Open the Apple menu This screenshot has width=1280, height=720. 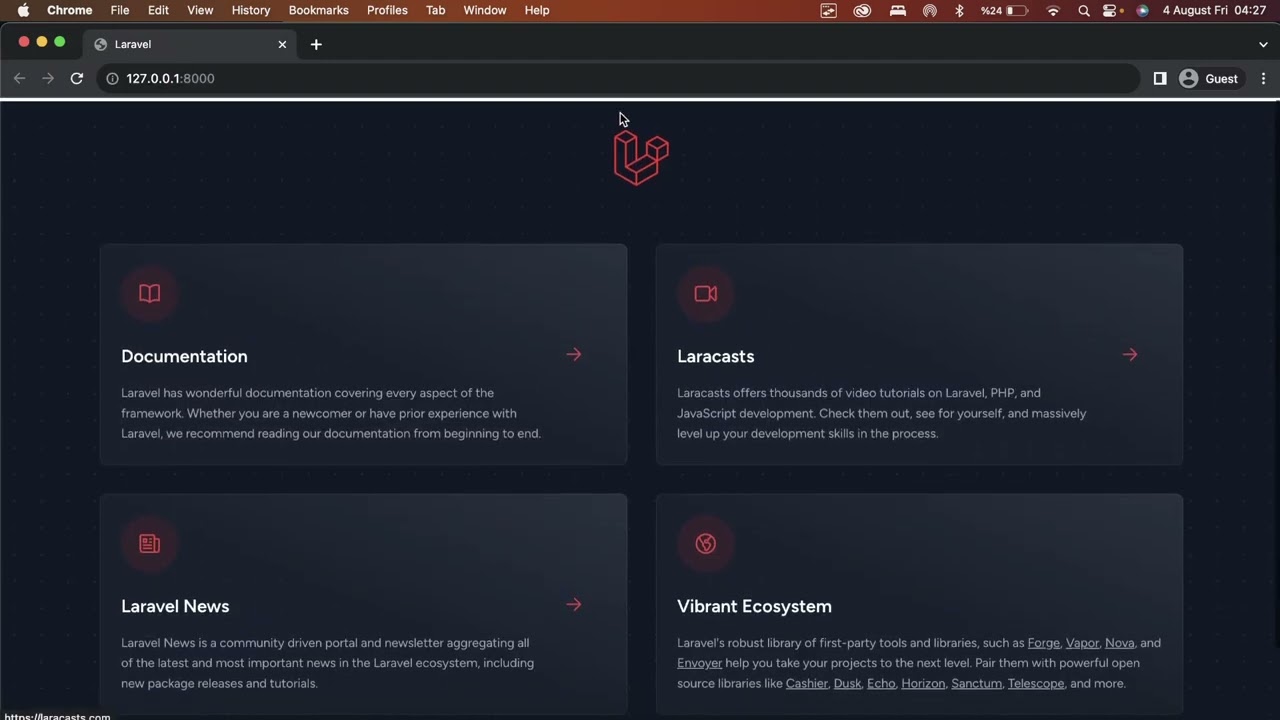23,10
